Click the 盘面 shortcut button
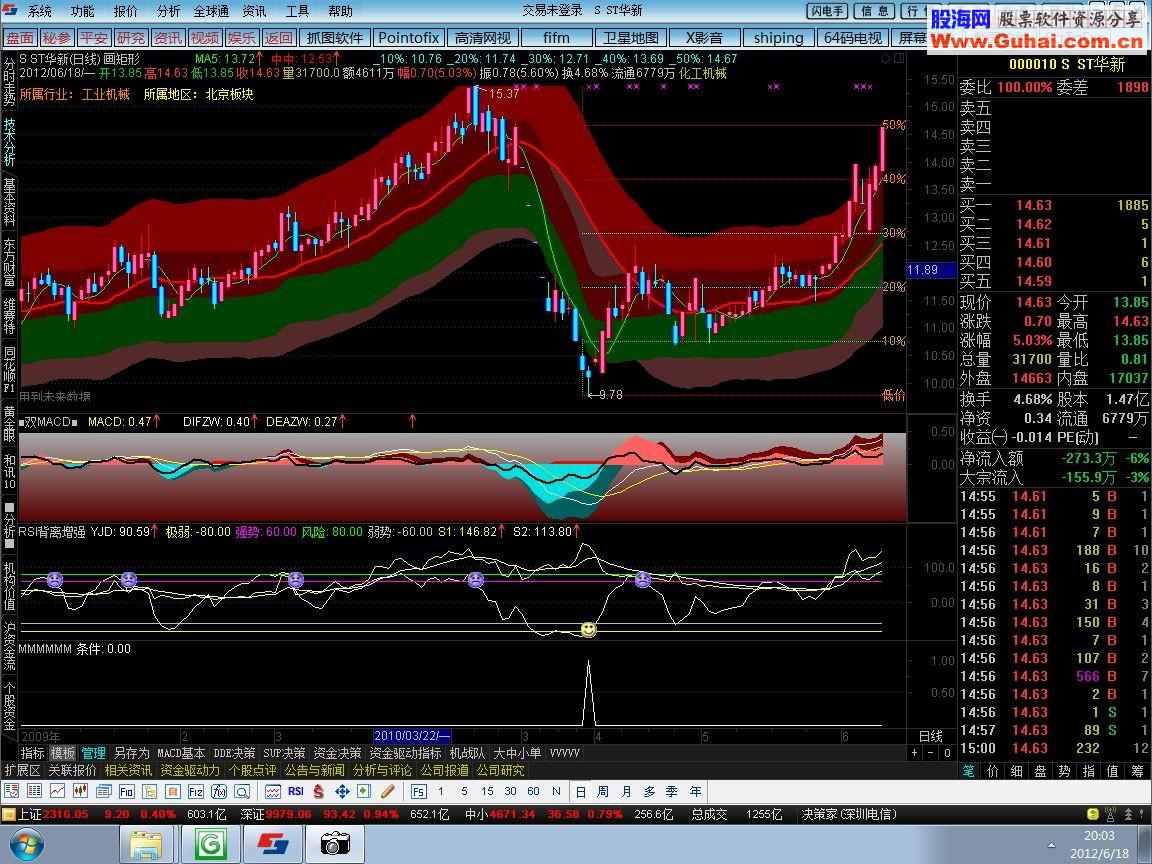Viewport: 1152px width, 864px height. pos(20,37)
